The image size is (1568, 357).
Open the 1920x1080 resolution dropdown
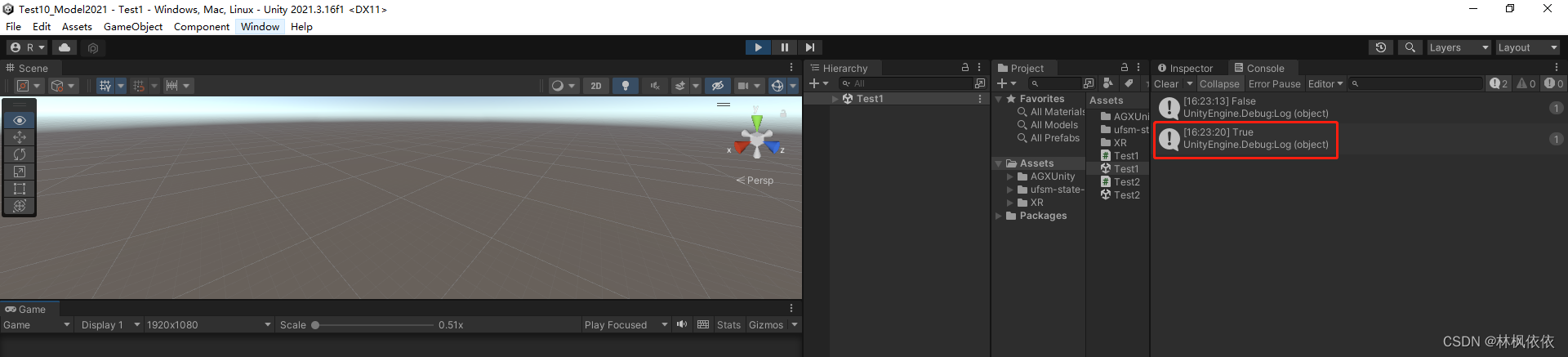pos(208,324)
